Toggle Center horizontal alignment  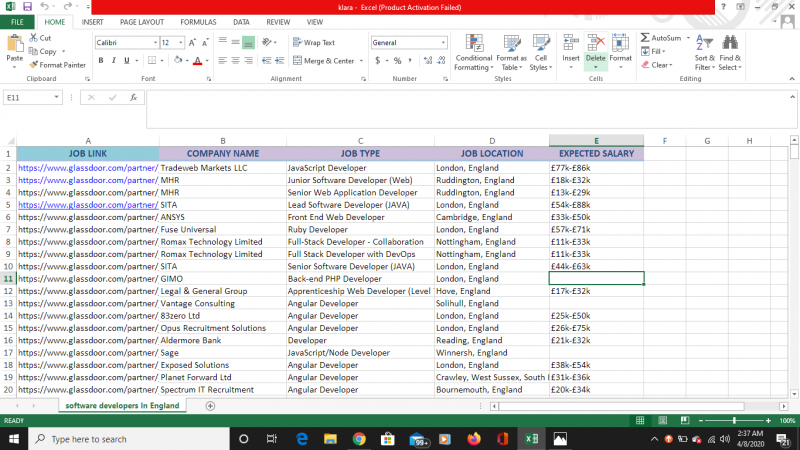click(235, 61)
